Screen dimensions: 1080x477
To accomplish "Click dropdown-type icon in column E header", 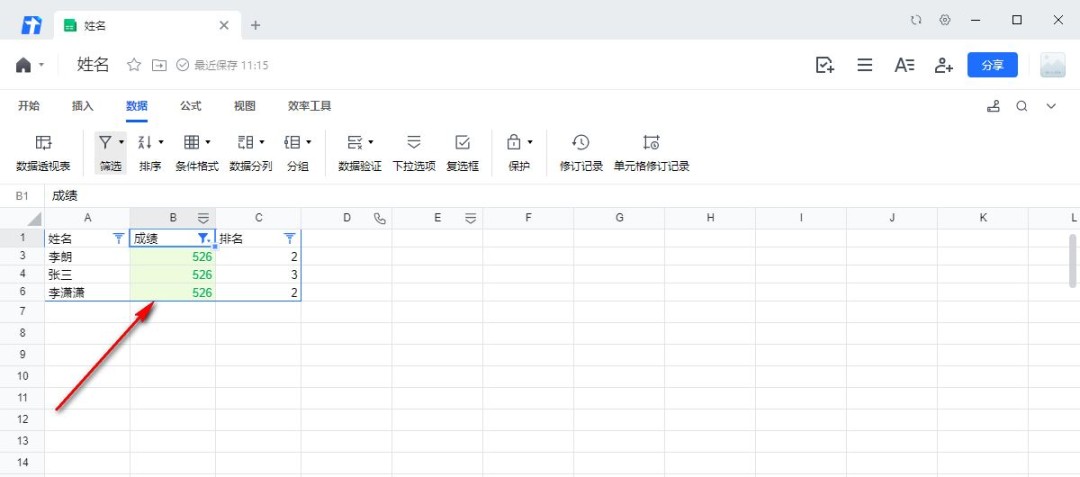I will pyautogui.click(x=470, y=218).
